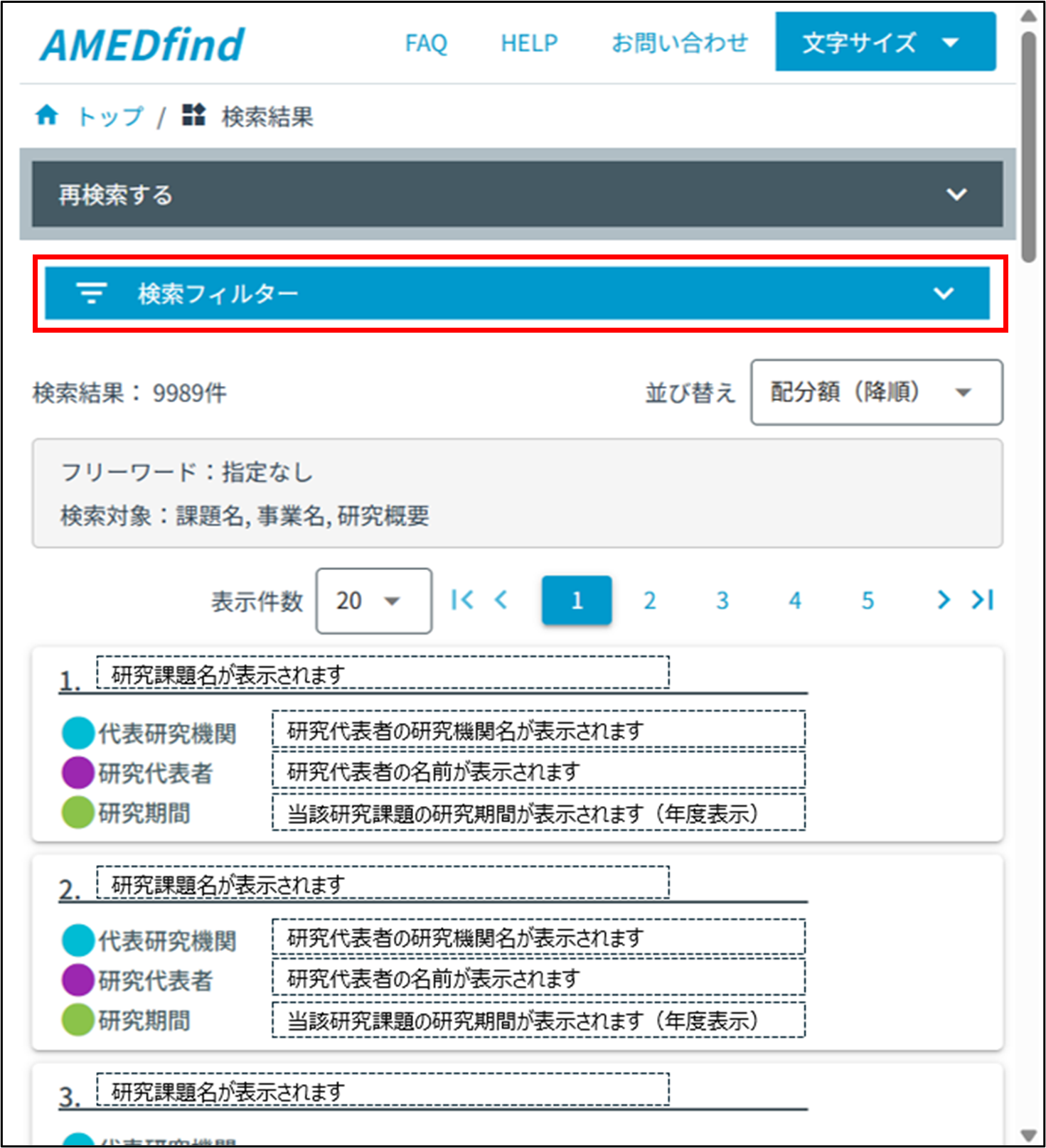
Task: Open the 表示件数 dropdown showing 20
Action: pos(373,601)
